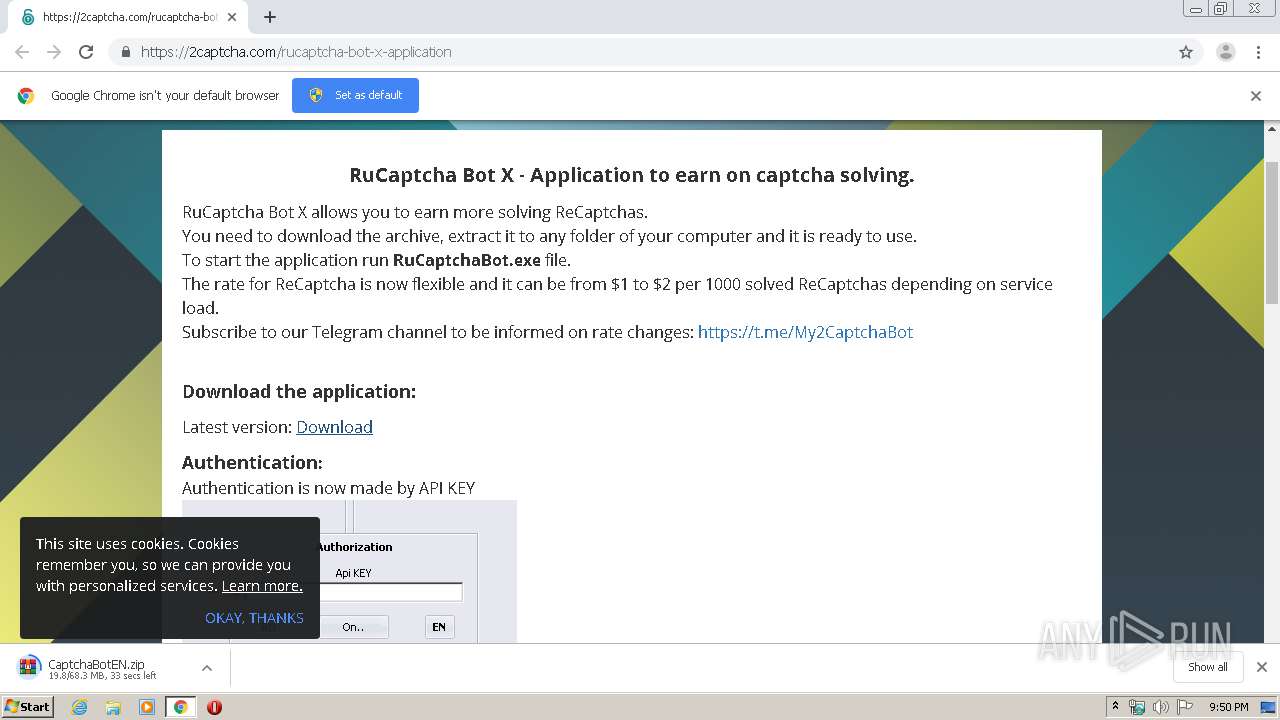Switch to Chrome in the taskbar
This screenshot has width=1280, height=720.
click(x=180, y=707)
